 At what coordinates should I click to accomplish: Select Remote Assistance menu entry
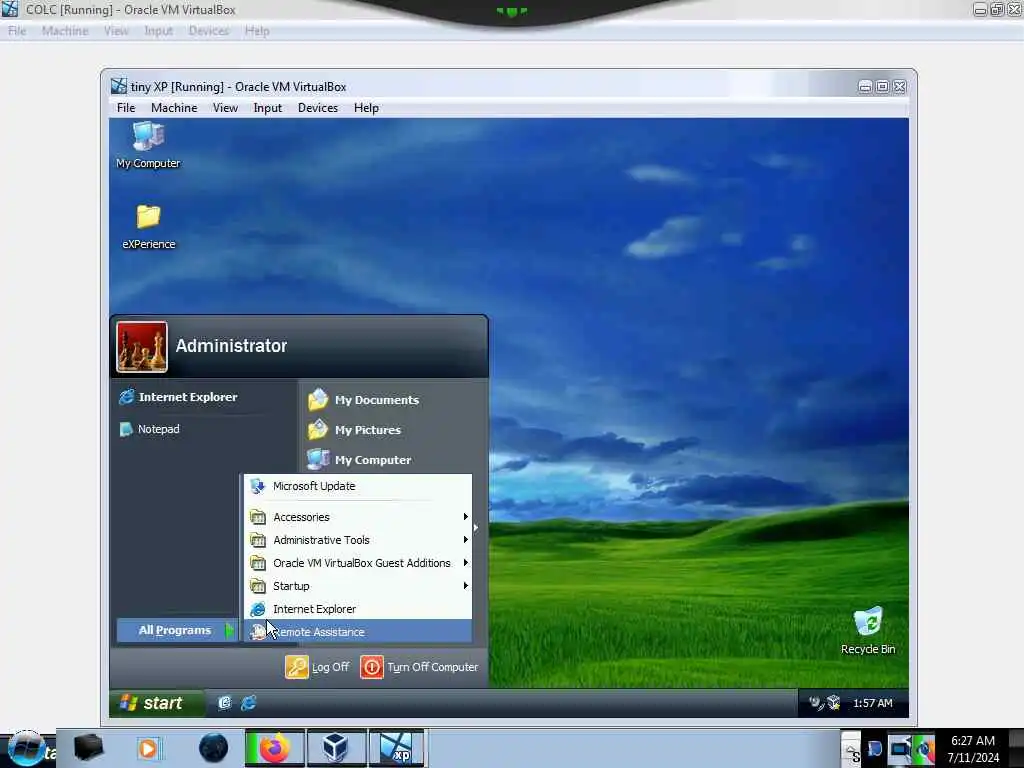pyautogui.click(x=358, y=632)
